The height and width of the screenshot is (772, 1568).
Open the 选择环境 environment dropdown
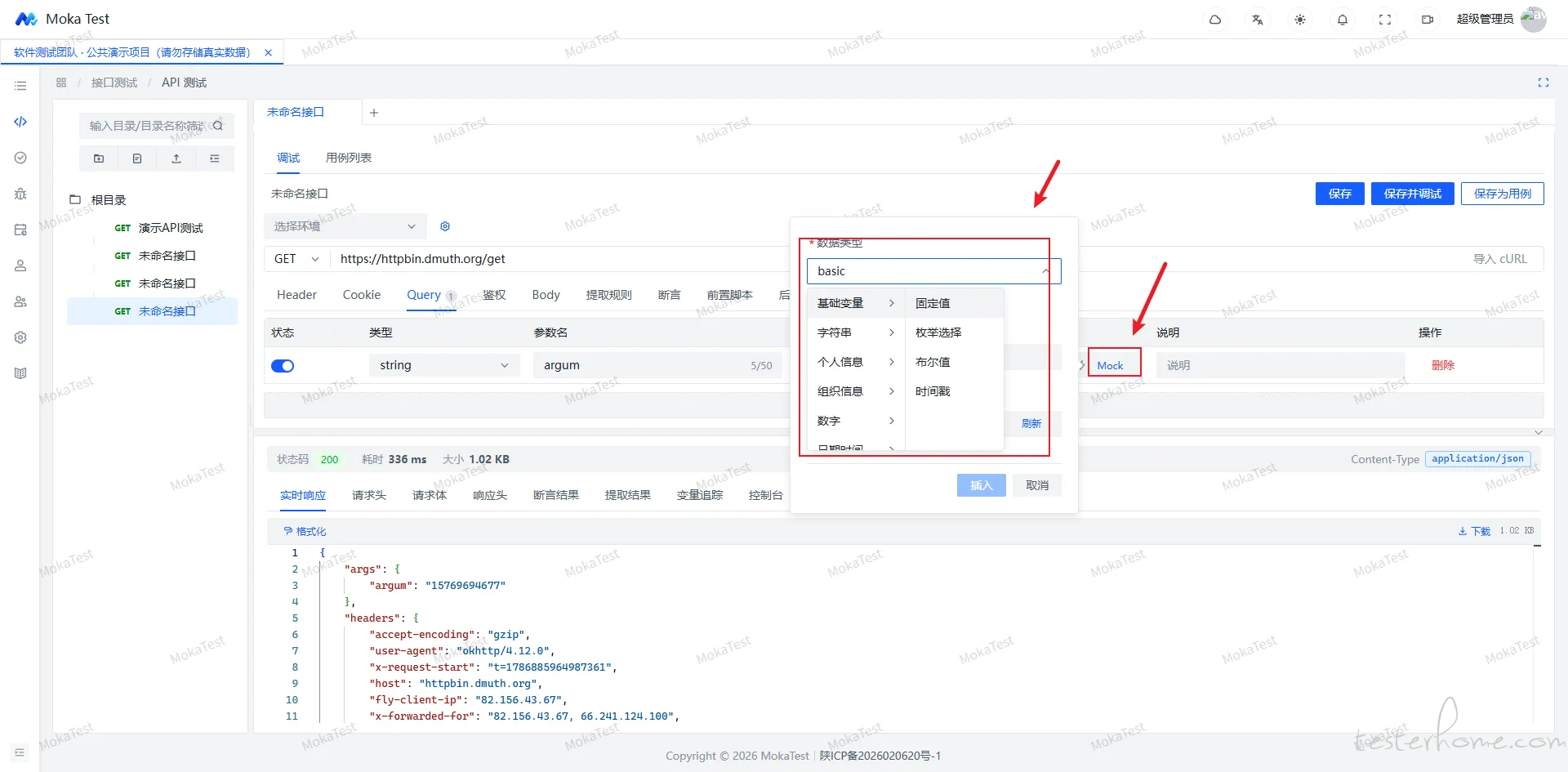coord(345,226)
